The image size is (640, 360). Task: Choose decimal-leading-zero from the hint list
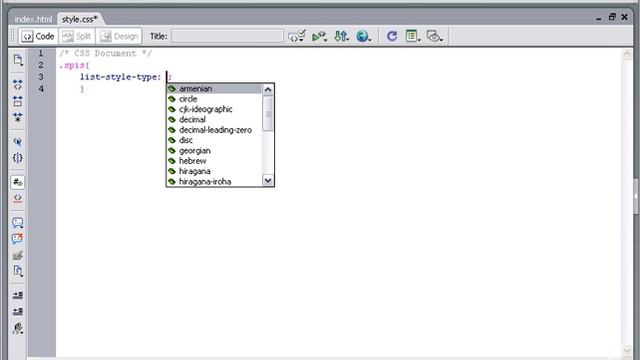click(x=214, y=130)
